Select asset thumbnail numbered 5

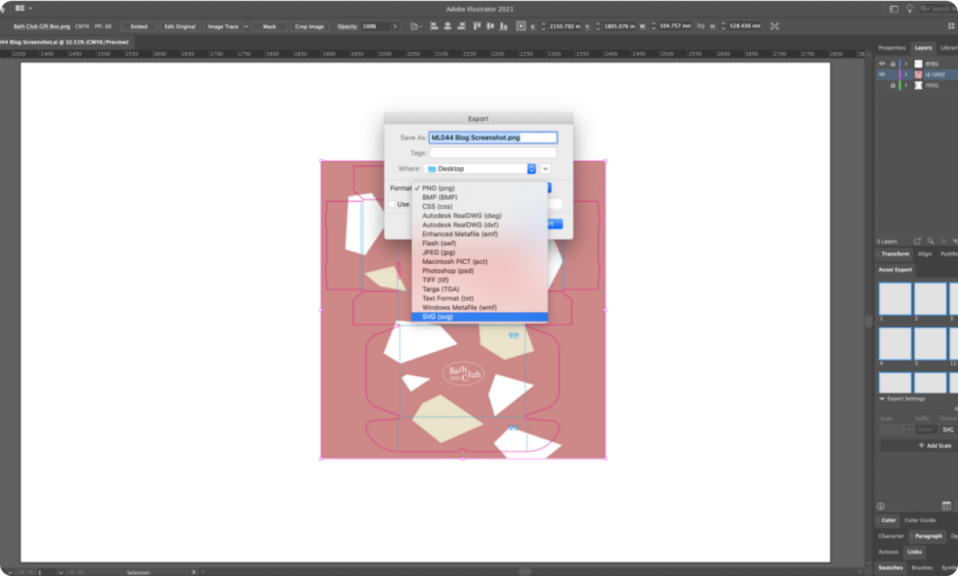tap(930, 343)
